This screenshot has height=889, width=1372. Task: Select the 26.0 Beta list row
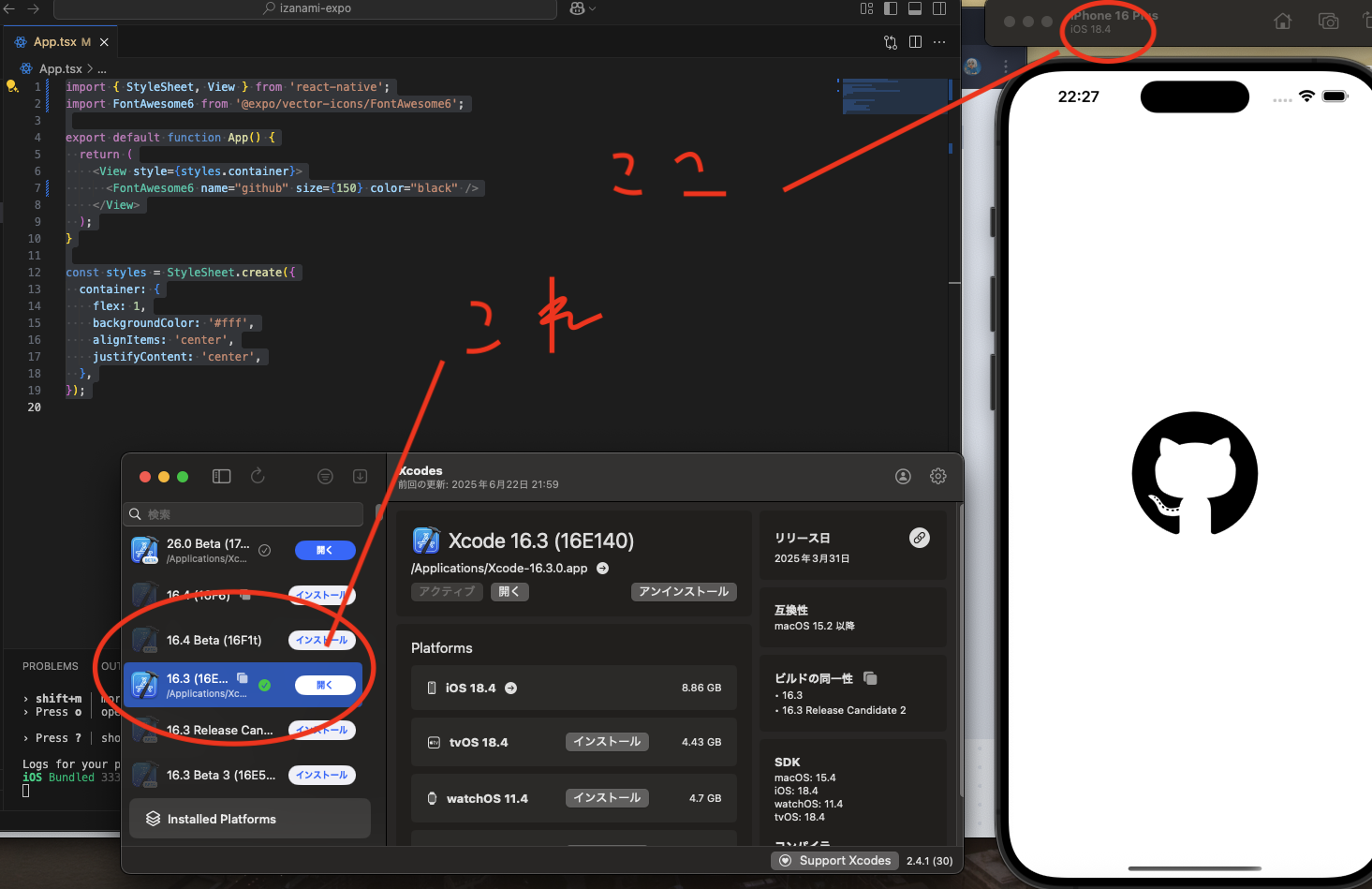(x=243, y=551)
